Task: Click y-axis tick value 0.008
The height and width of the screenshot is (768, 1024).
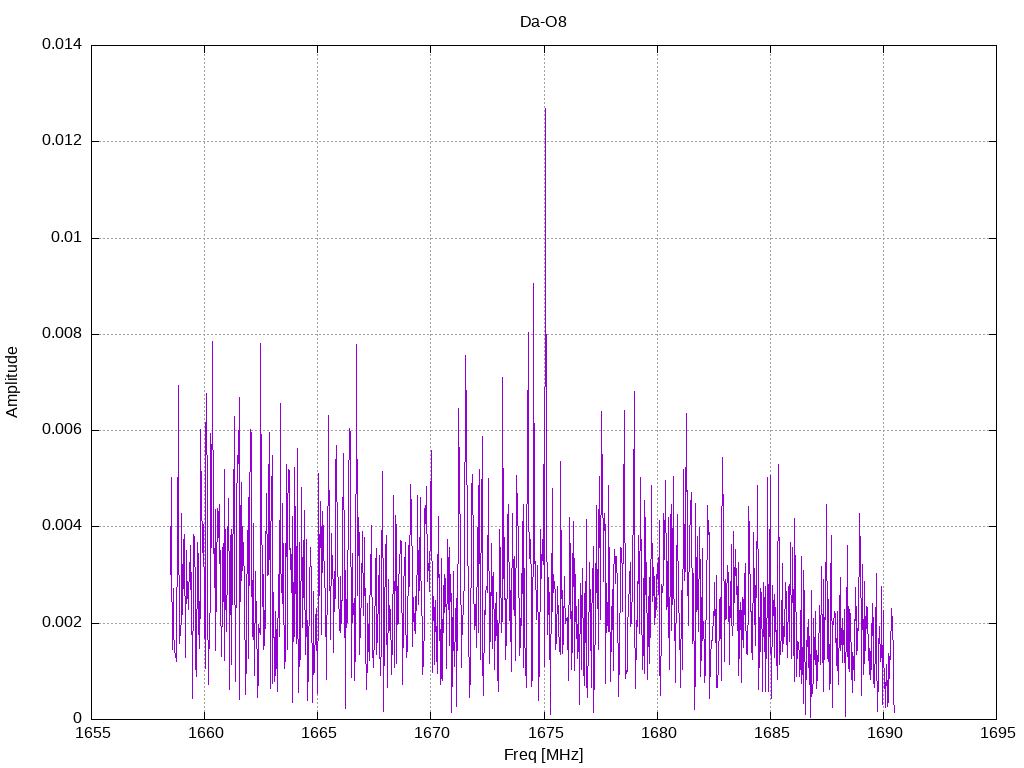Action: (62, 334)
